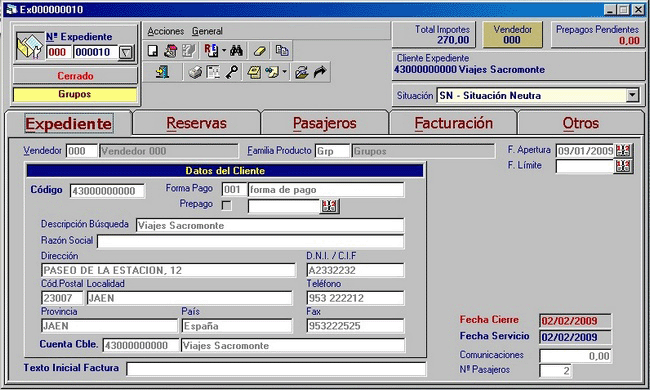The height and width of the screenshot is (390, 650).
Task: Click the Localidad field JAEN
Action: 189,298
